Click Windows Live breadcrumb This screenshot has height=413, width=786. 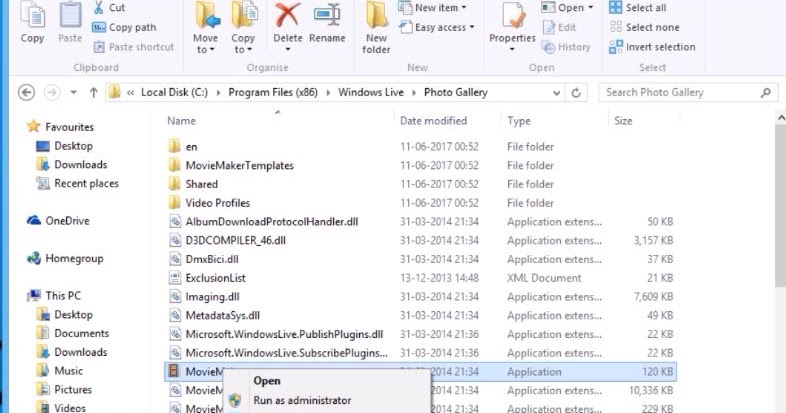[x=370, y=92]
